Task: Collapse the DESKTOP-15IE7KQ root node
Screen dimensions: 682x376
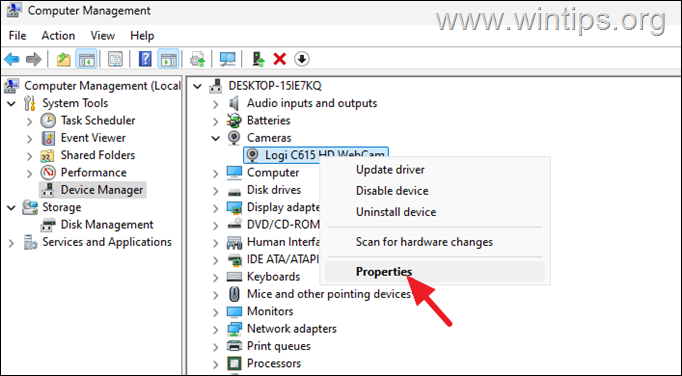Action: click(197, 86)
